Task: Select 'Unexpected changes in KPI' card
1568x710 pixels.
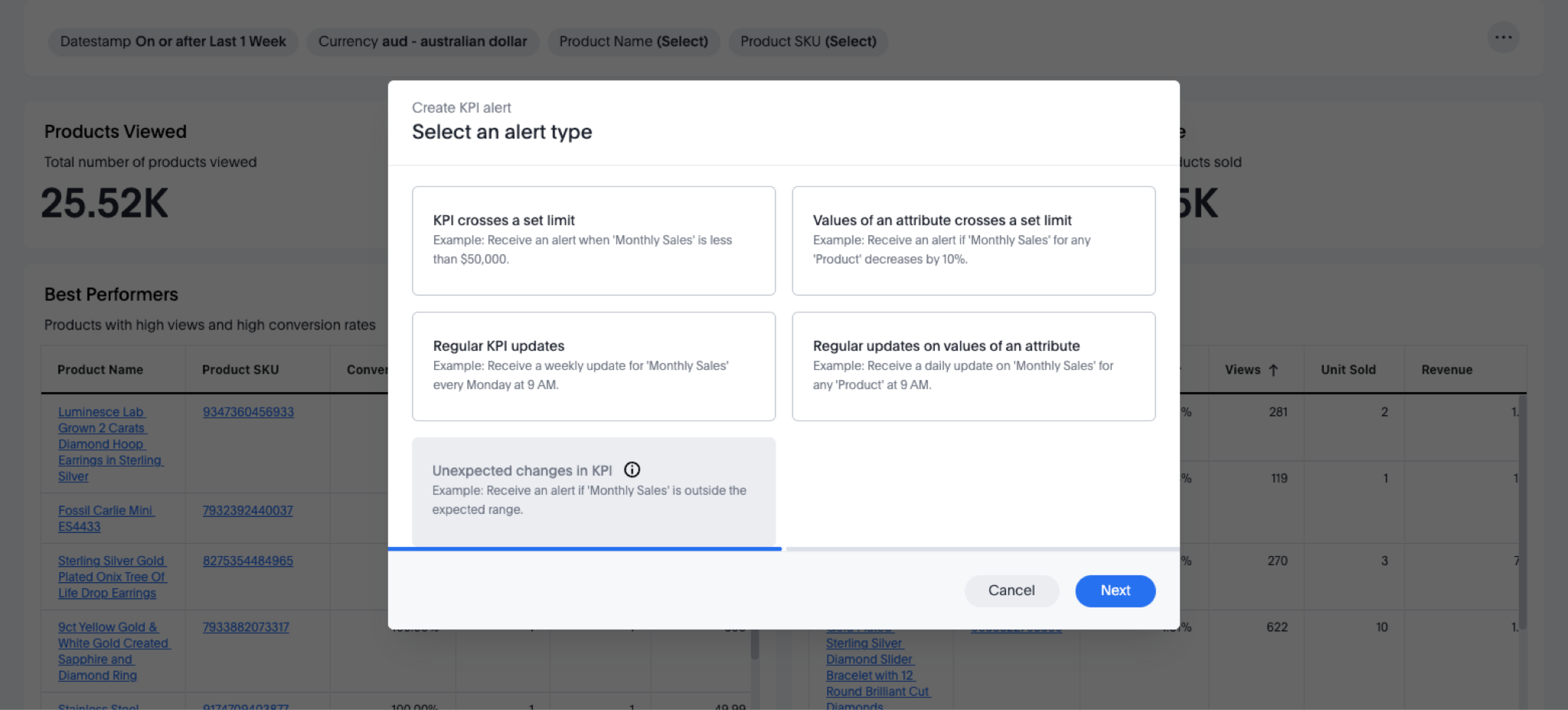Action: [593, 491]
